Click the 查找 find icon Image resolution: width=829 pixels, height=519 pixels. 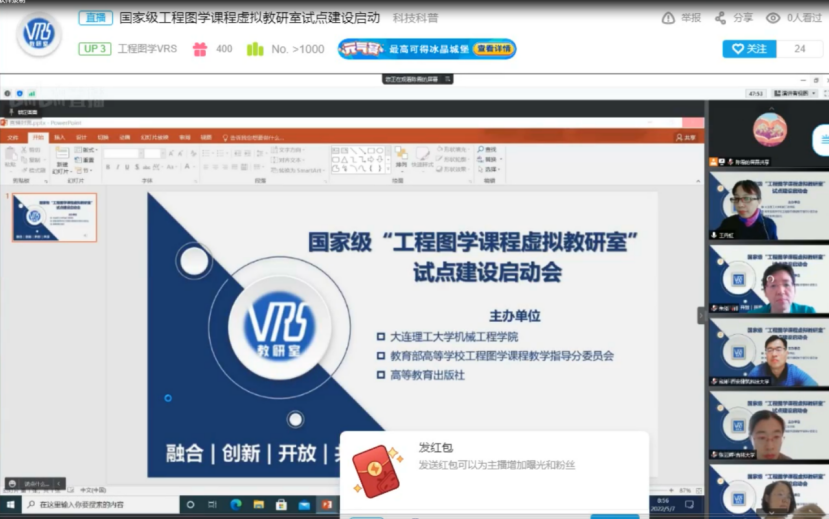click(487, 150)
